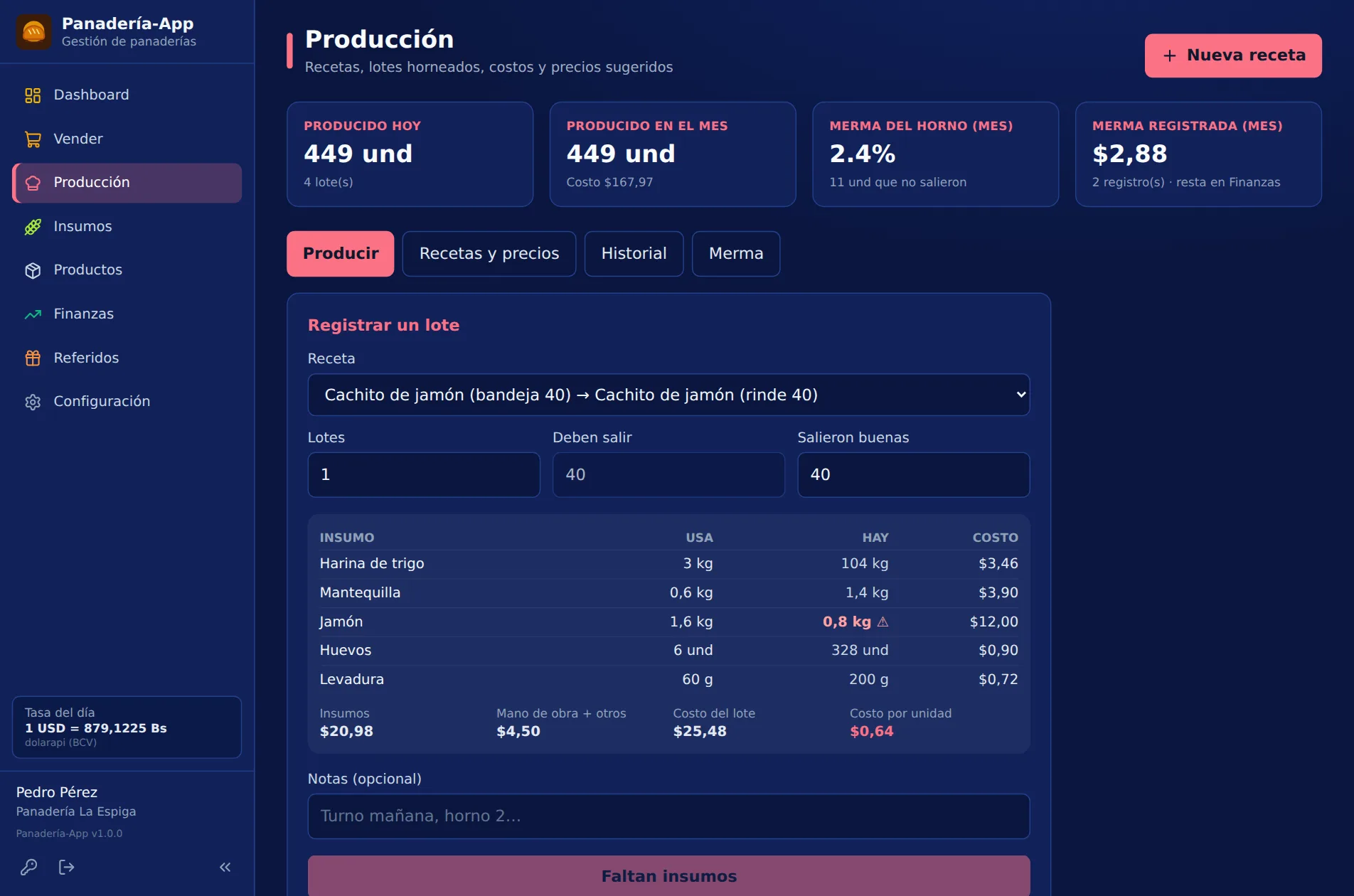This screenshot has height=896, width=1354.
Task: Click the COSTO column header
Action: [x=995, y=538]
